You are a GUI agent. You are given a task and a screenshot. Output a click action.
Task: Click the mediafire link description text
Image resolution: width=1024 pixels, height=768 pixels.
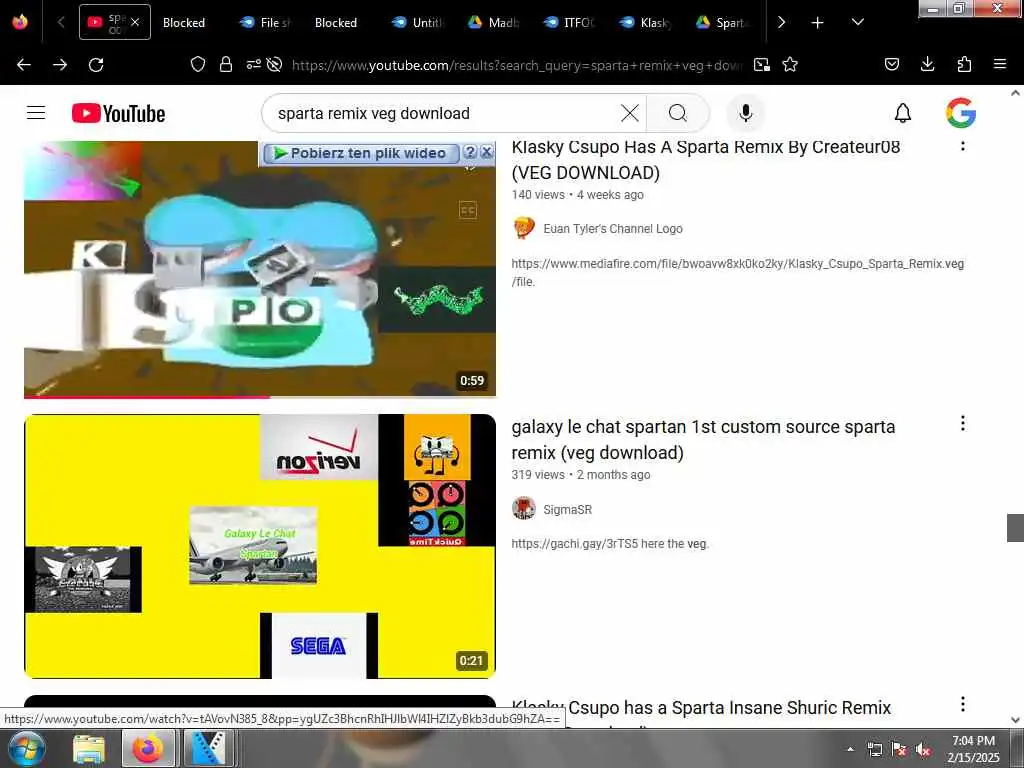click(738, 272)
